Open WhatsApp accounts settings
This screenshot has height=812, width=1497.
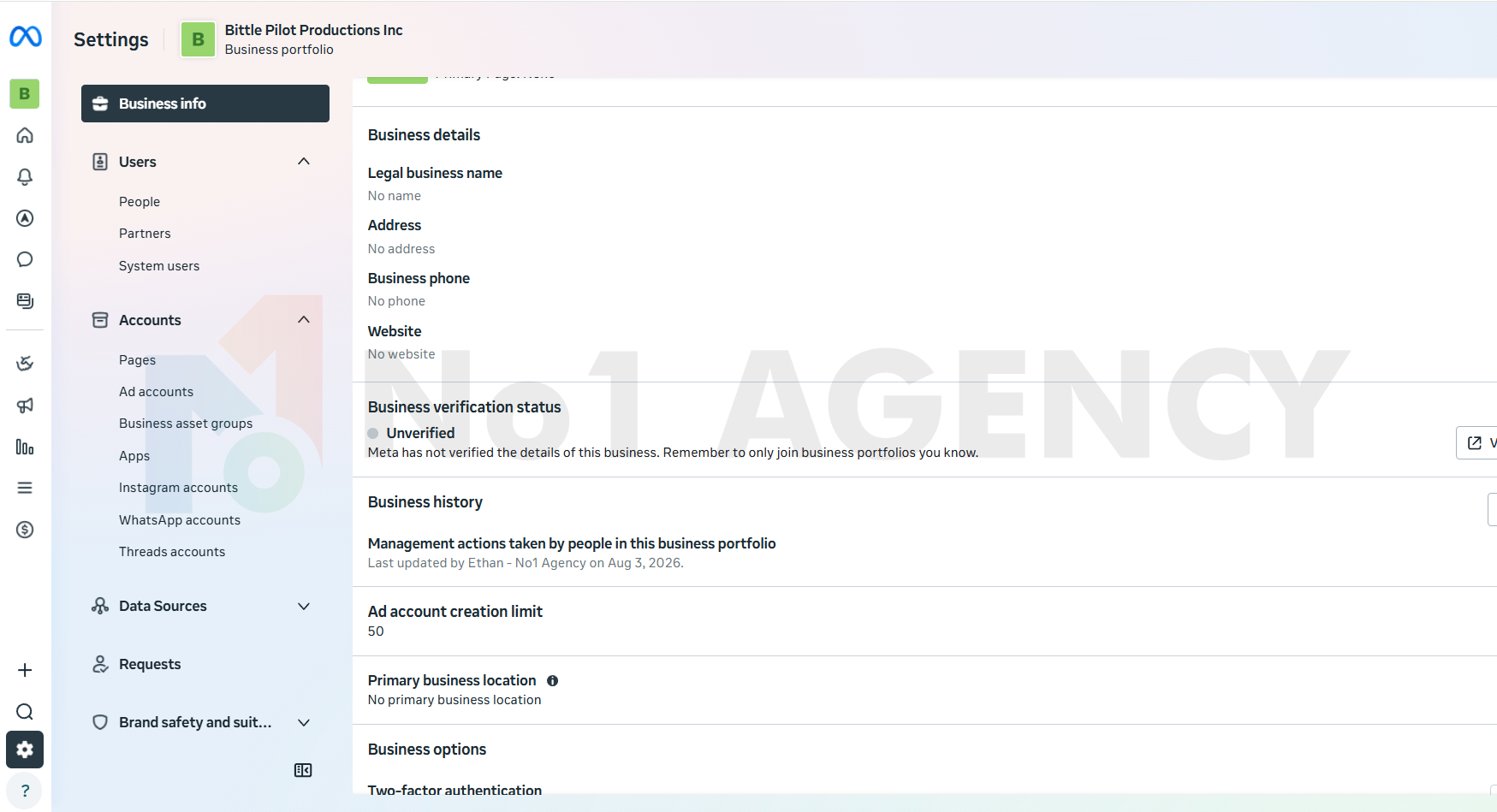coord(180,520)
